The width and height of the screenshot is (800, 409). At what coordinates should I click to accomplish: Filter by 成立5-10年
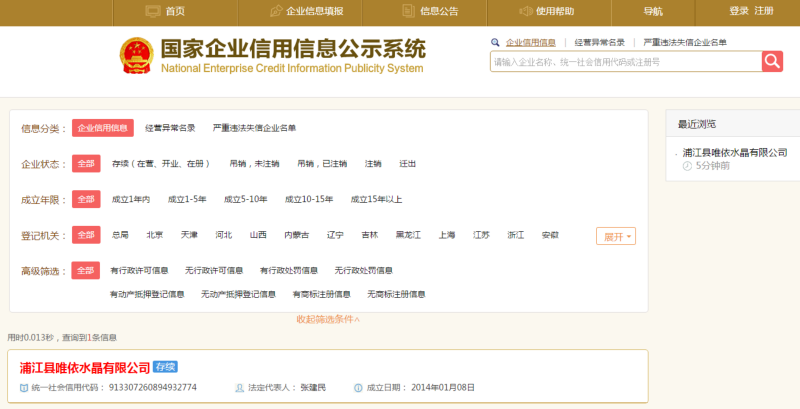(x=245, y=199)
